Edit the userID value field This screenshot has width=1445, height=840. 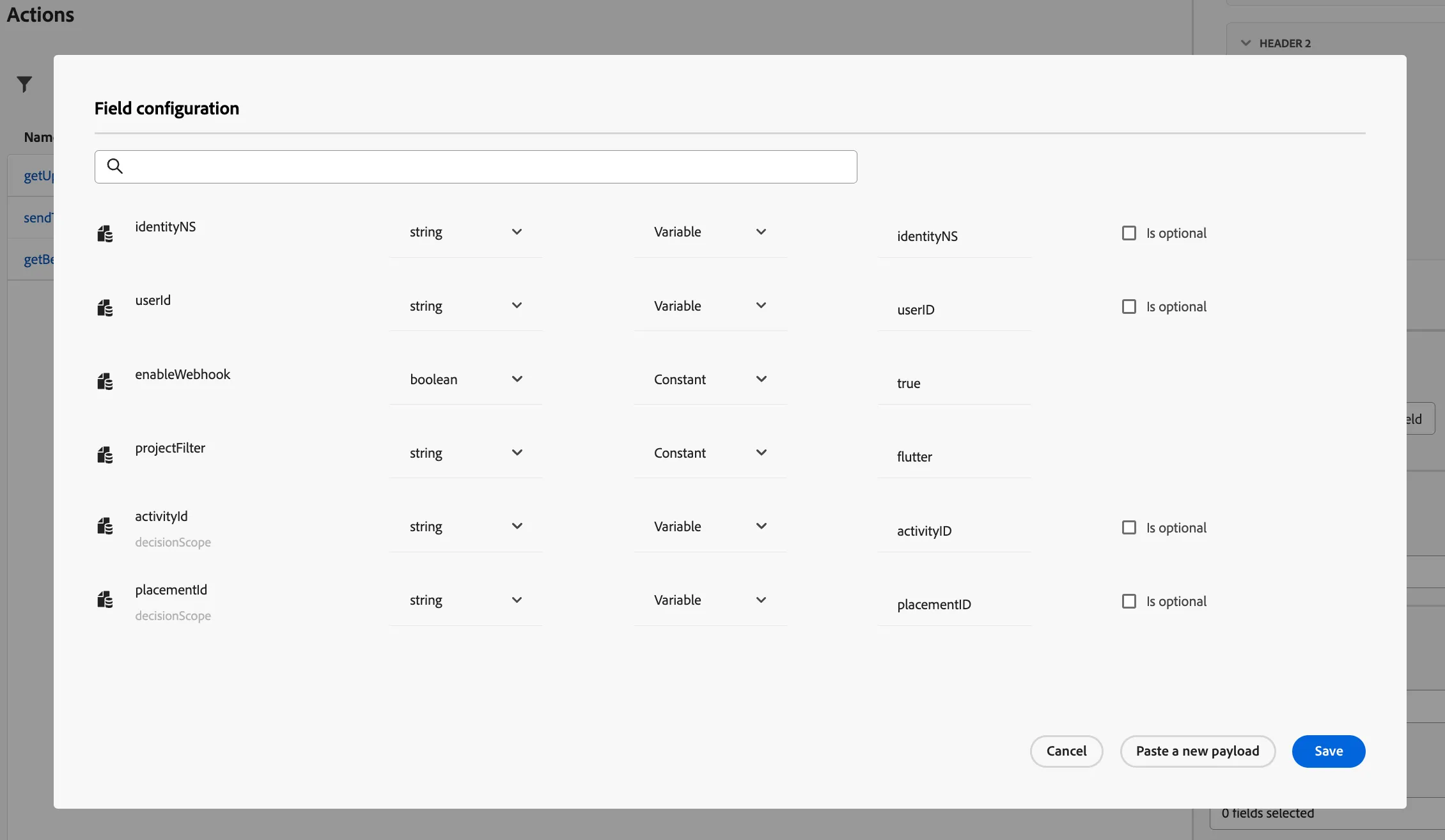(x=955, y=310)
